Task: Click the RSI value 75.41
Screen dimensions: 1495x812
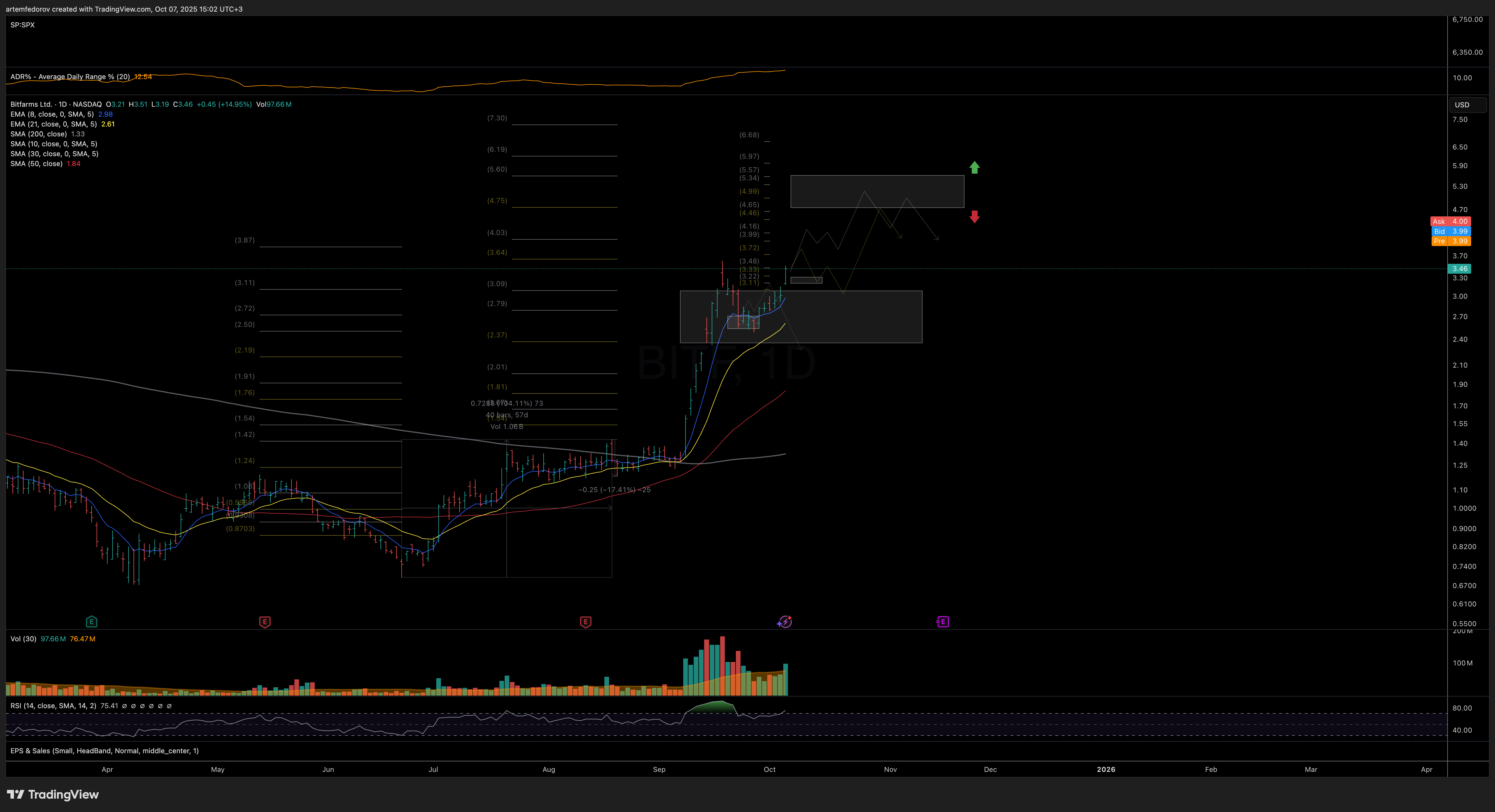Action: pos(109,706)
